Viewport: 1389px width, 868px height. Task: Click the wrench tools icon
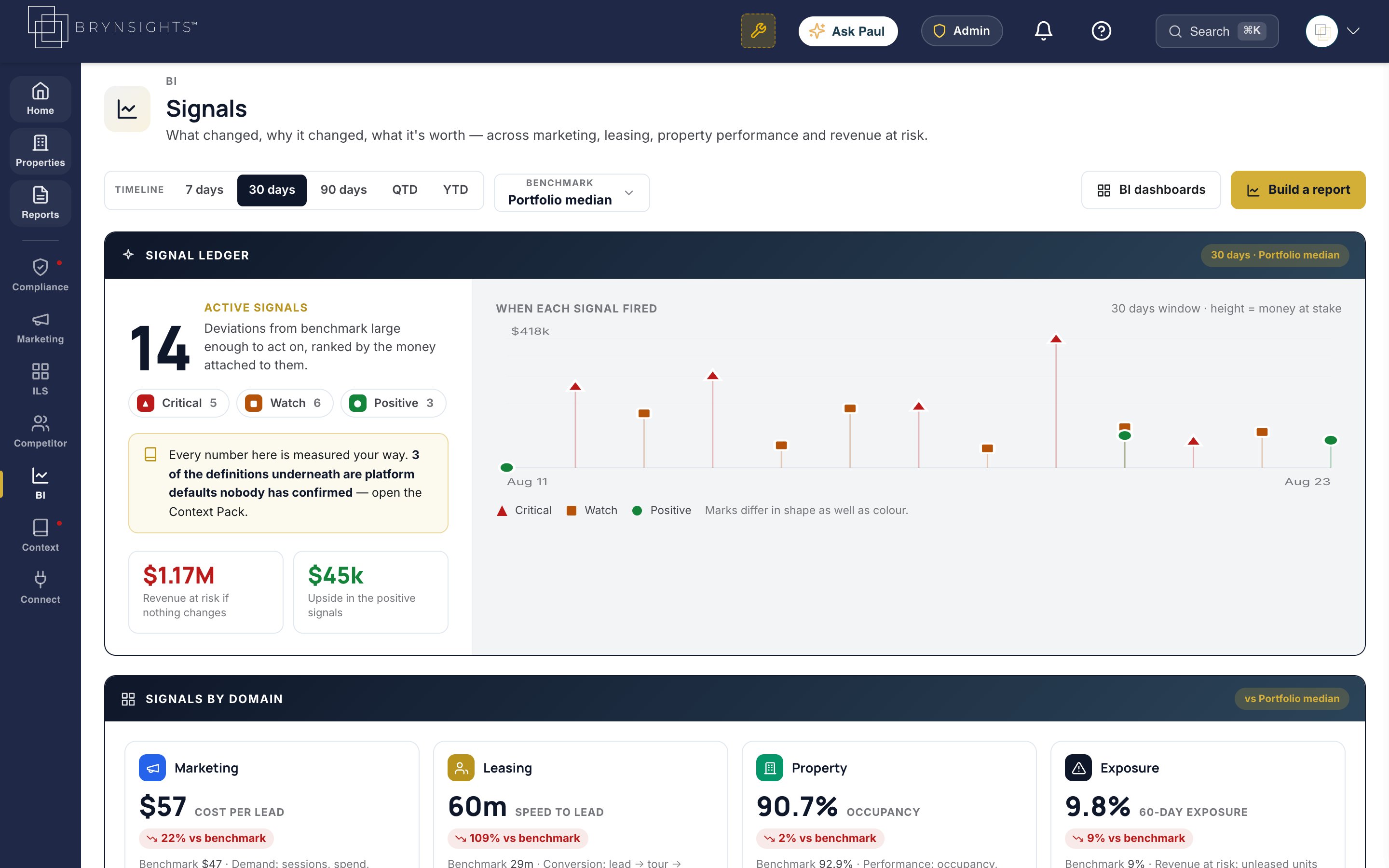tap(758, 31)
